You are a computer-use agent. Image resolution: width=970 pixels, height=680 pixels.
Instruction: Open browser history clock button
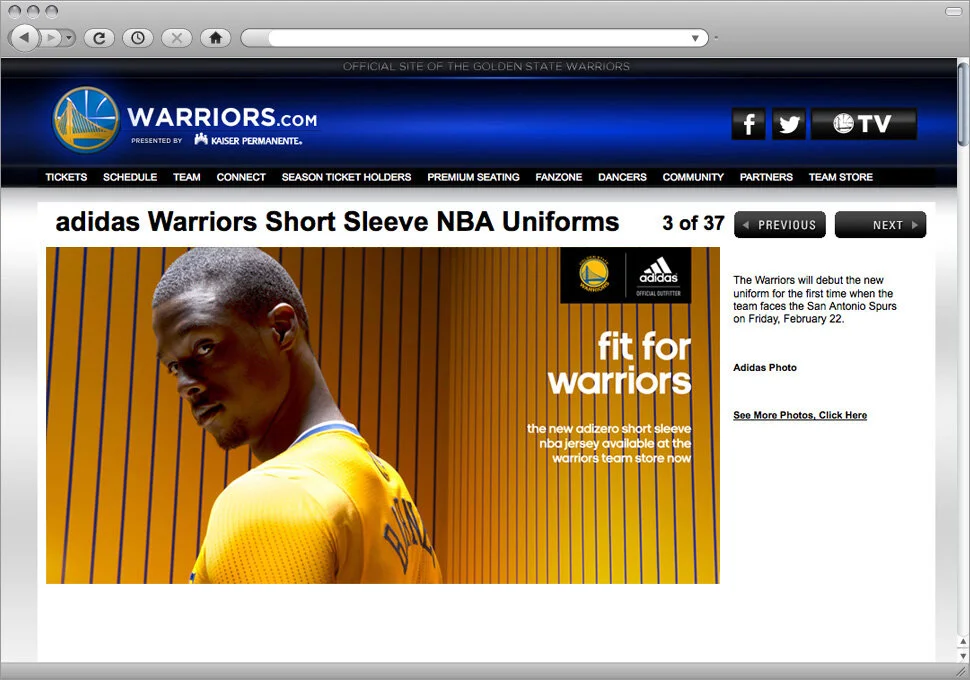click(x=138, y=38)
